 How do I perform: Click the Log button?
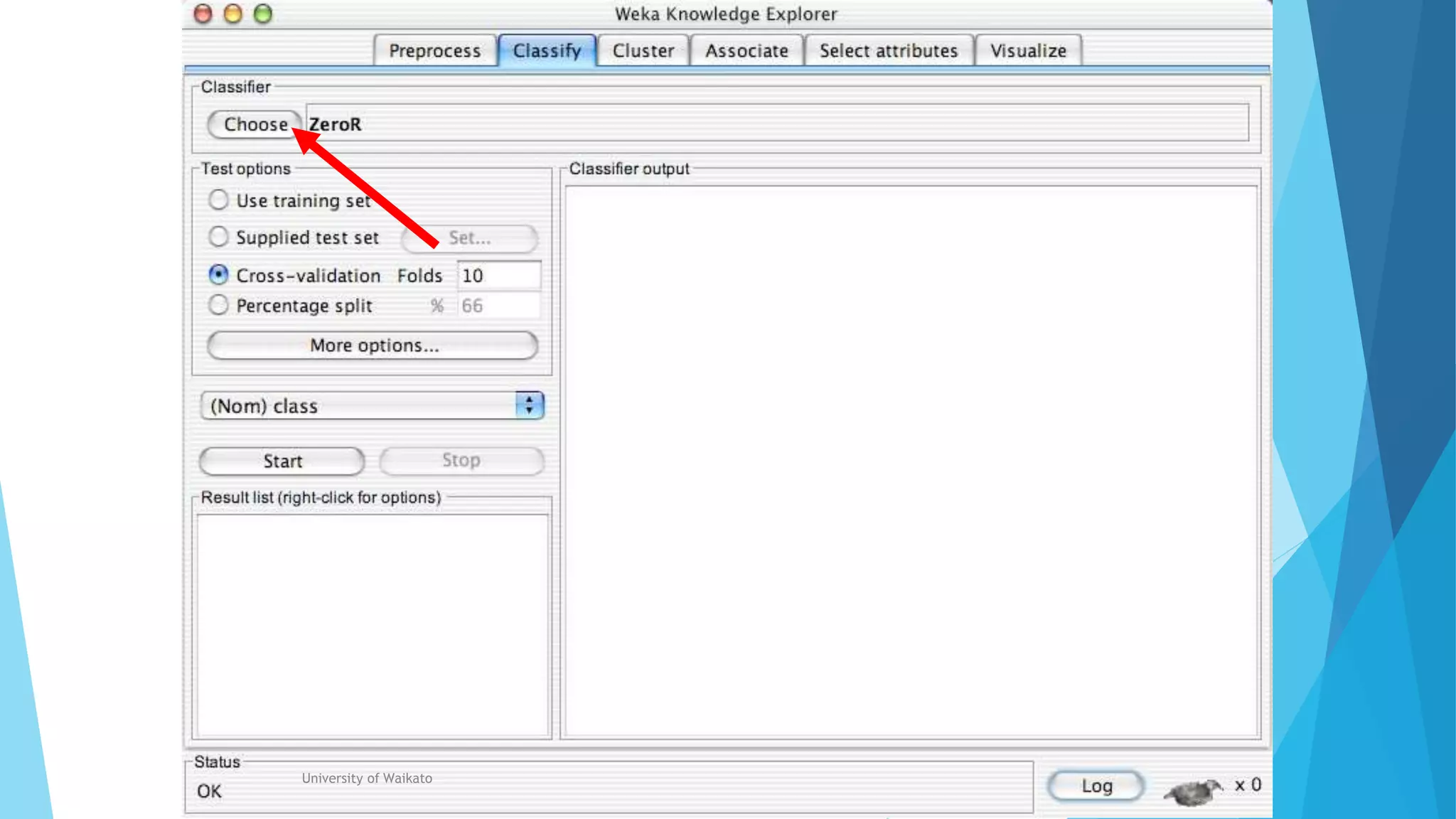pos(1096,786)
